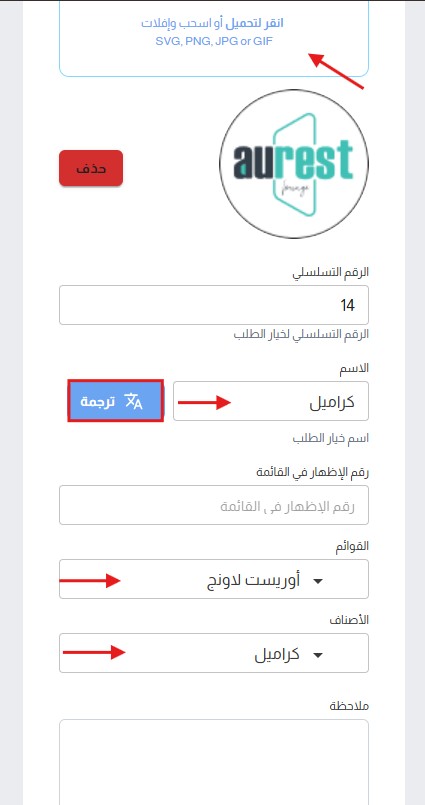Viewport: 425px width, 805px height.
Task: Click the SVG, PNG, JPG or GIF text
Action: 214,42
